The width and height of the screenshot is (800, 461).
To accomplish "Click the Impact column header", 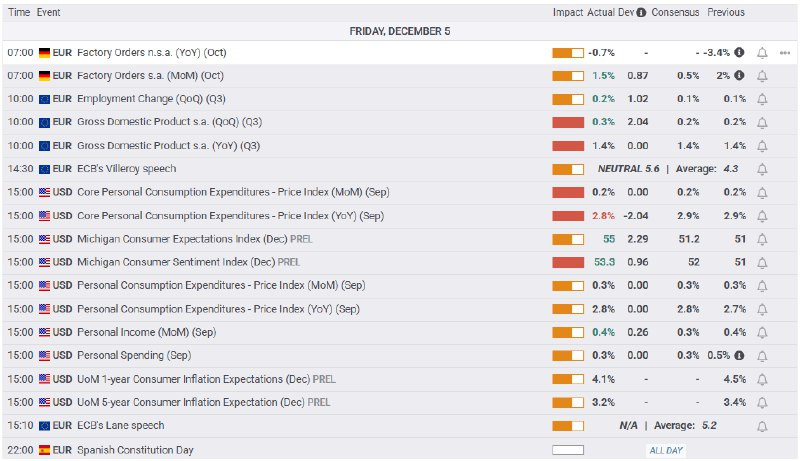I will point(567,13).
